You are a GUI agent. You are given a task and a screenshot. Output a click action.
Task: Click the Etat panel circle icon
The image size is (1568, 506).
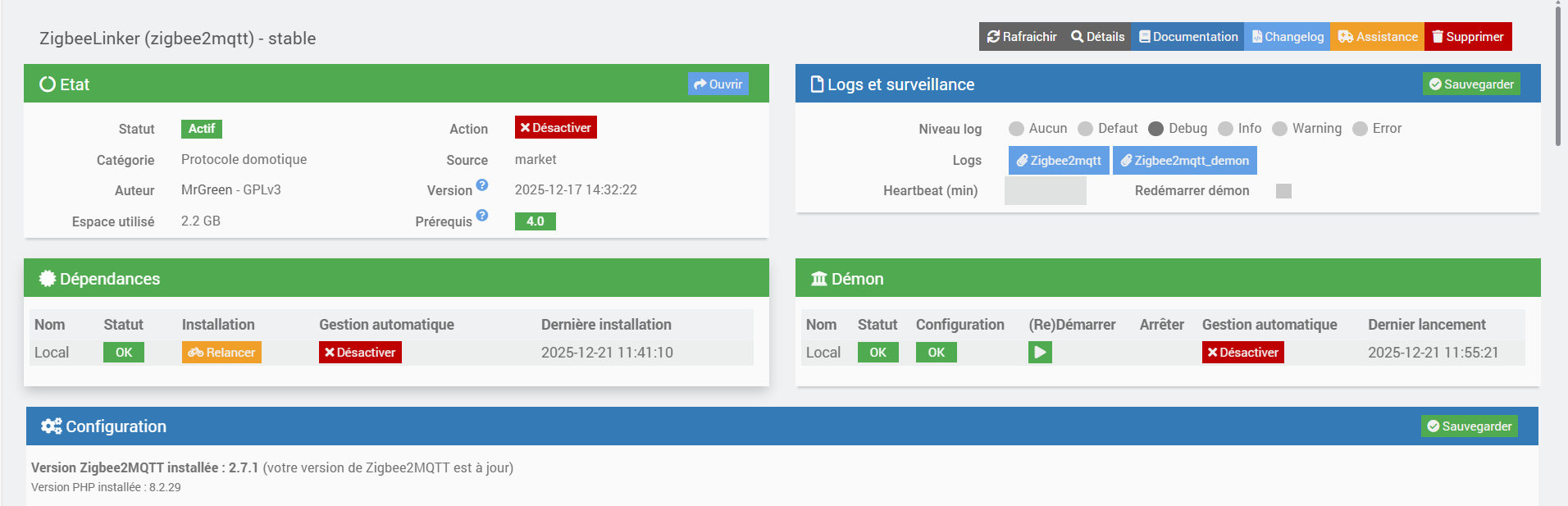pyautogui.click(x=48, y=84)
